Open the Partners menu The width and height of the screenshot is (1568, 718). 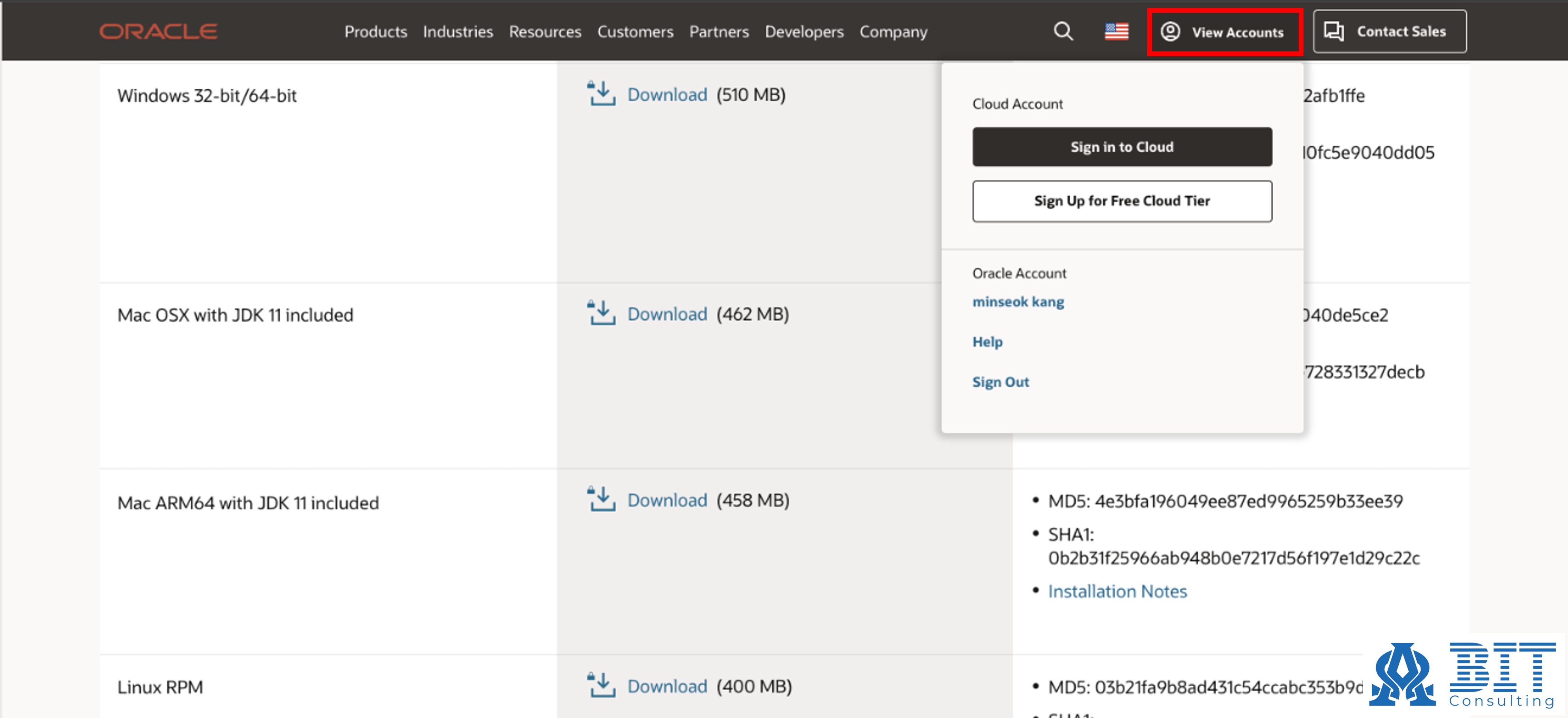click(719, 32)
